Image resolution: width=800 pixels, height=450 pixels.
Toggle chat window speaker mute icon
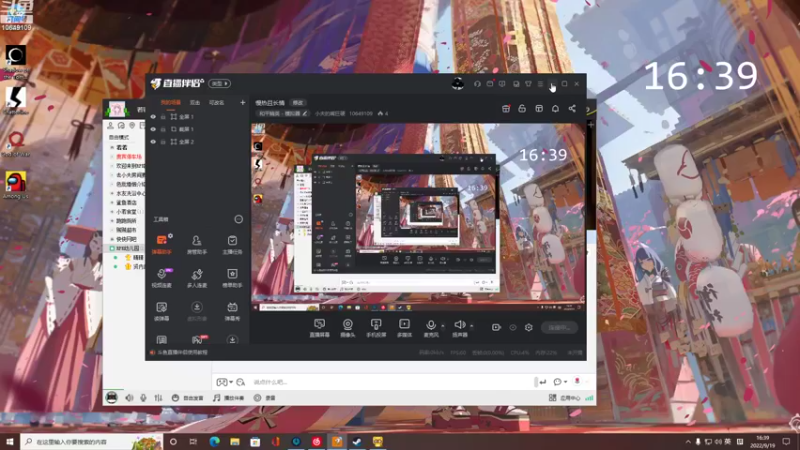tap(129, 398)
